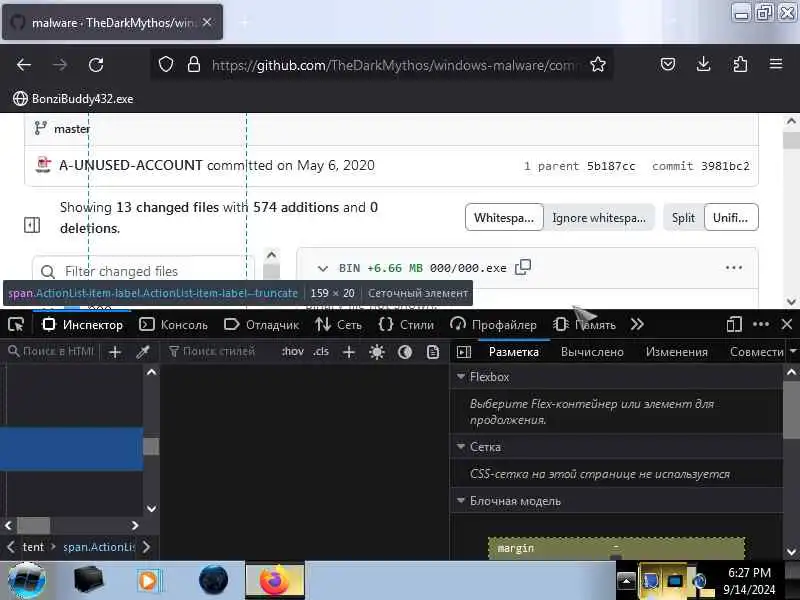
Task: Toggle responsive design mode icon
Action: pos(734,324)
